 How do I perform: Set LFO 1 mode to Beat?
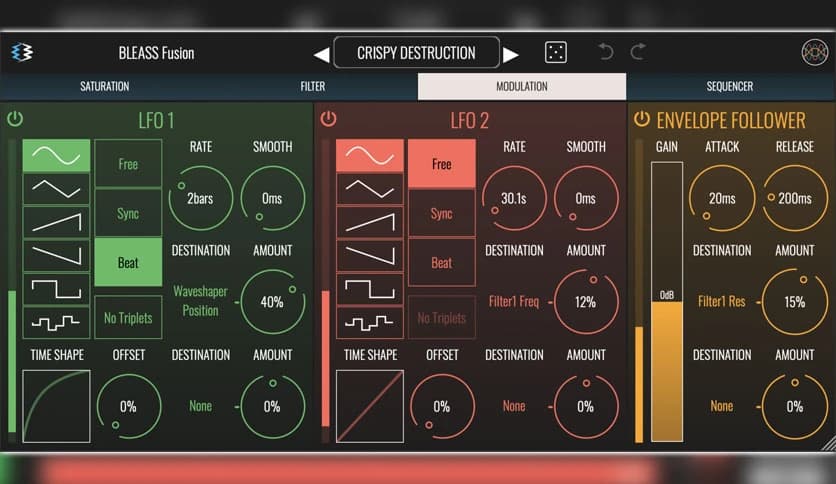pyautogui.click(x=128, y=262)
